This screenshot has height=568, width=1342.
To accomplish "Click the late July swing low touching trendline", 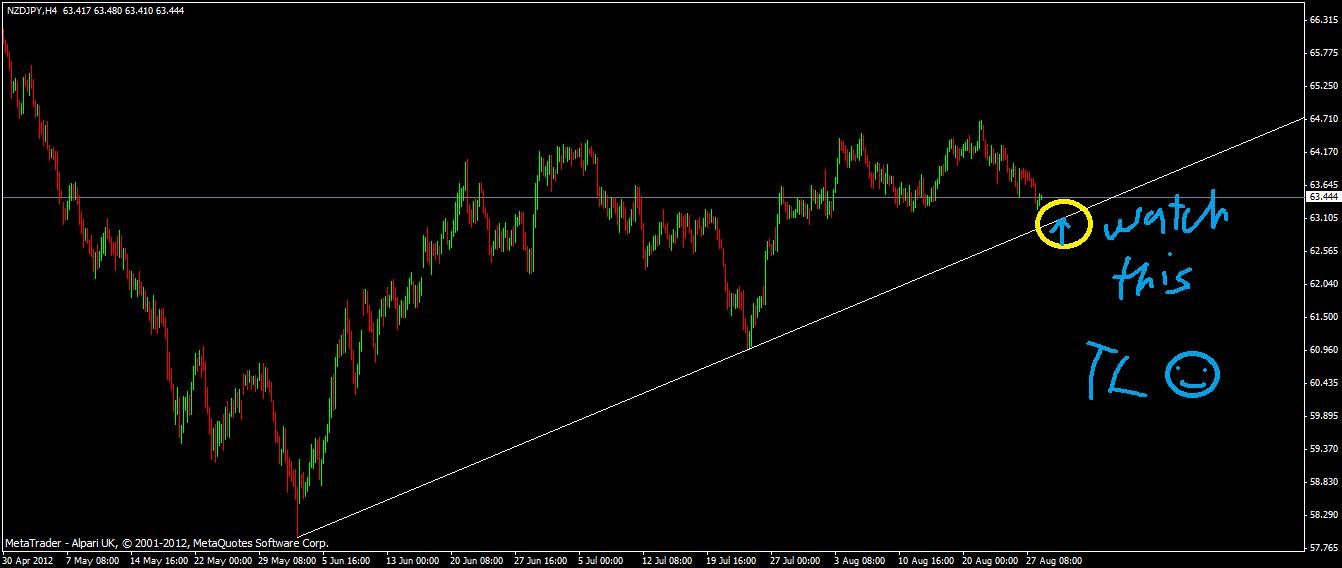I will coord(749,338).
